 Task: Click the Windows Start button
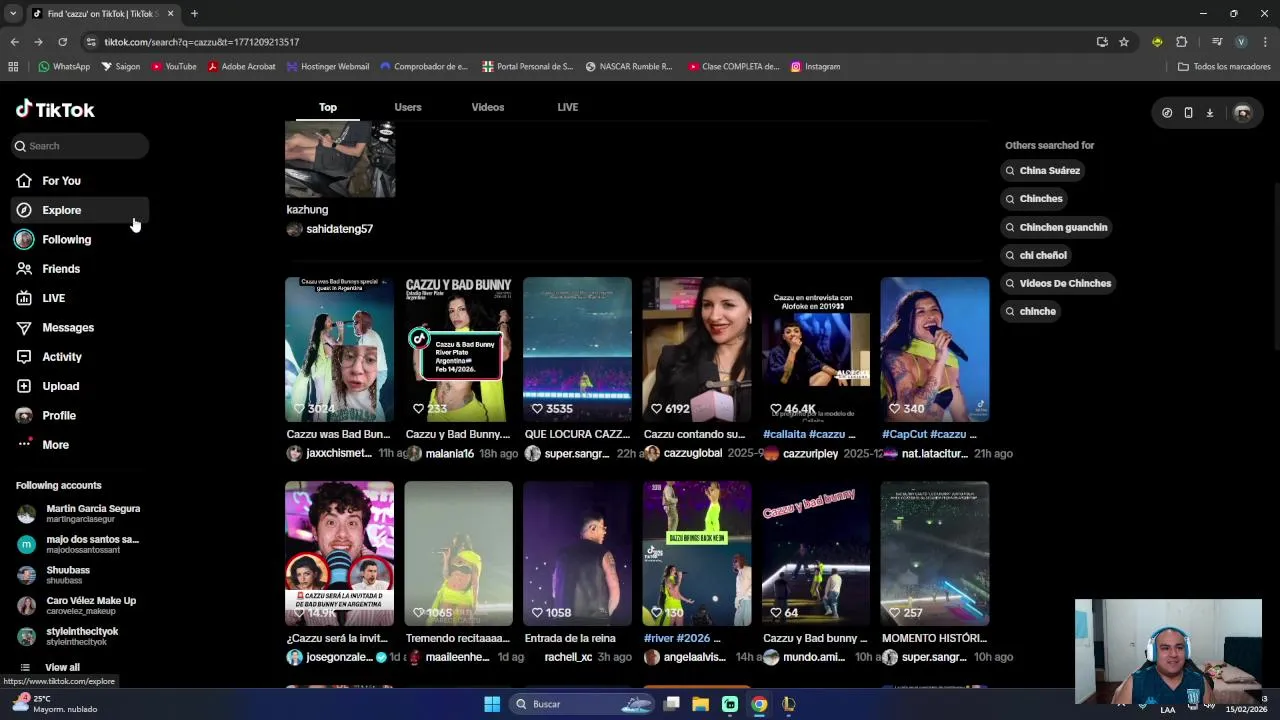(x=492, y=704)
